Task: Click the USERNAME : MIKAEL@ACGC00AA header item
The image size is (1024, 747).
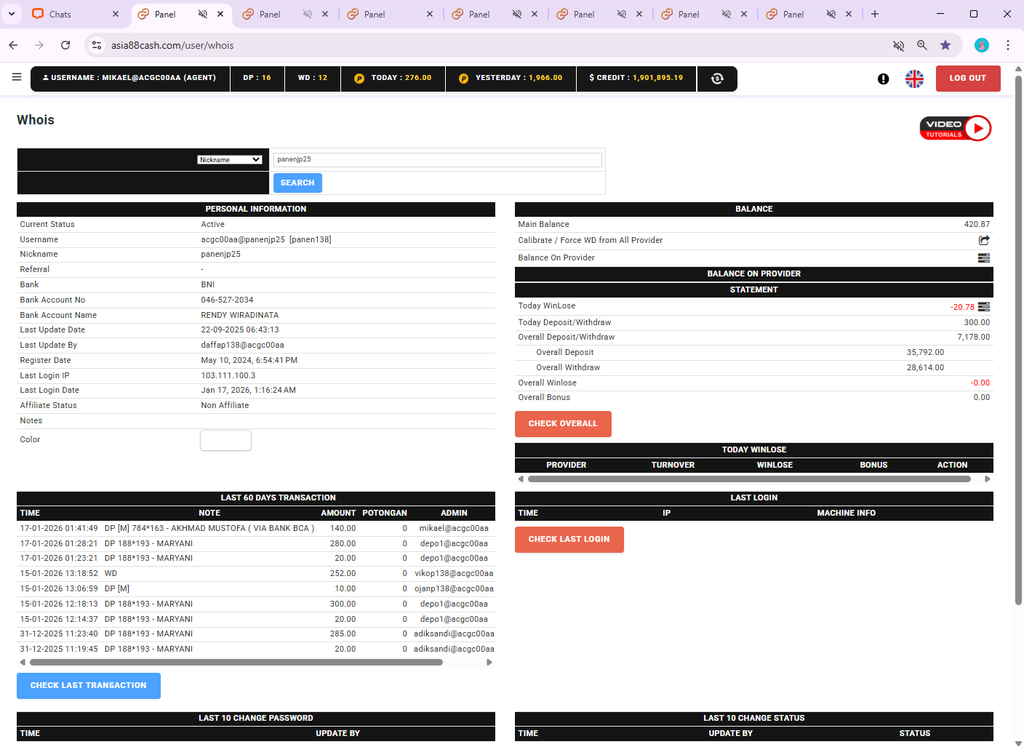Action: (129, 78)
